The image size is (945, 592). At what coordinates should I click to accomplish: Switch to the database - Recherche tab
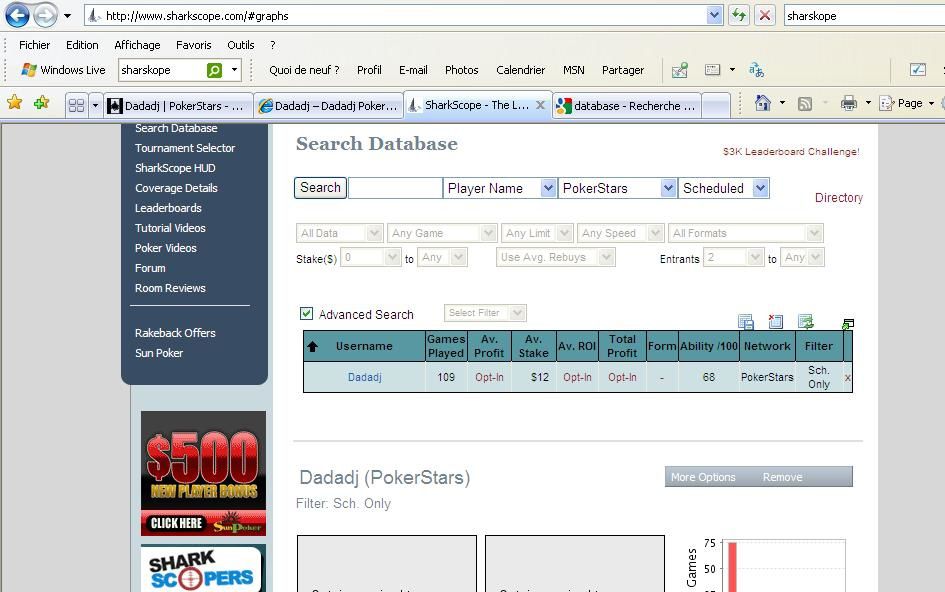[626, 105]
